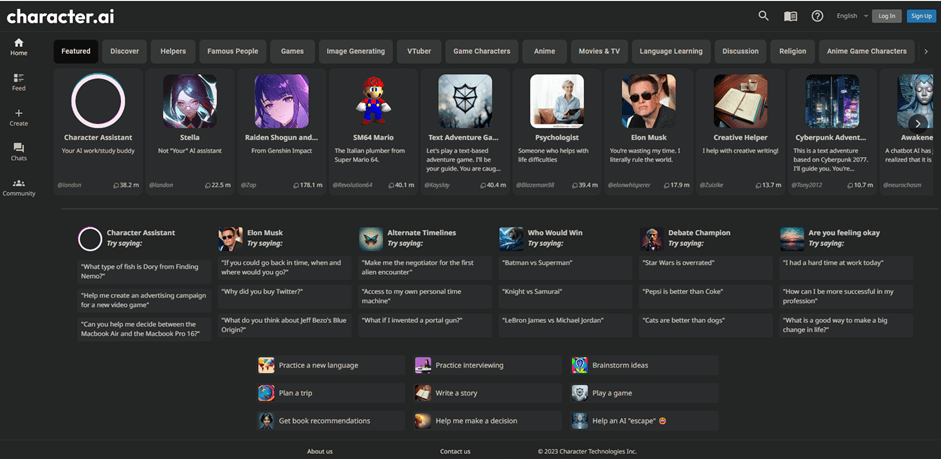Click the help question mark icon
941x459 pixels.
[817, 16]
